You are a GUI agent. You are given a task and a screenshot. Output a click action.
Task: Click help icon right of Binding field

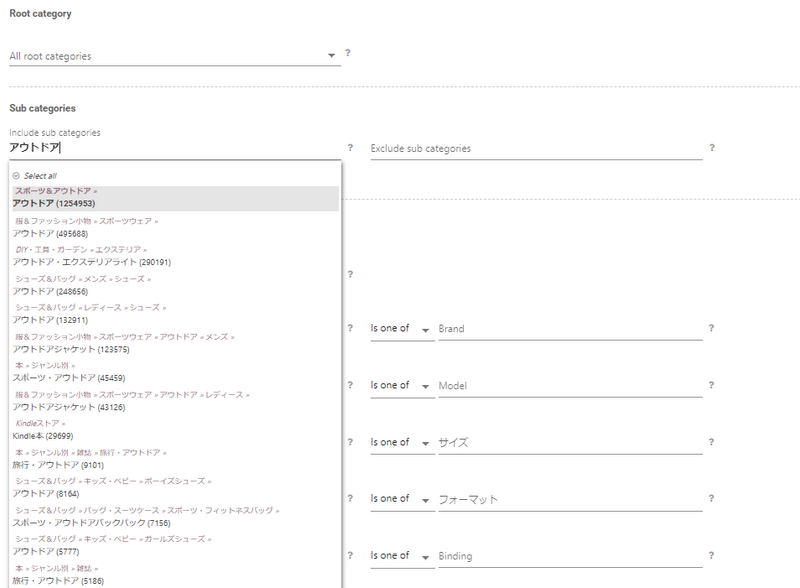(x=711, y=555)
